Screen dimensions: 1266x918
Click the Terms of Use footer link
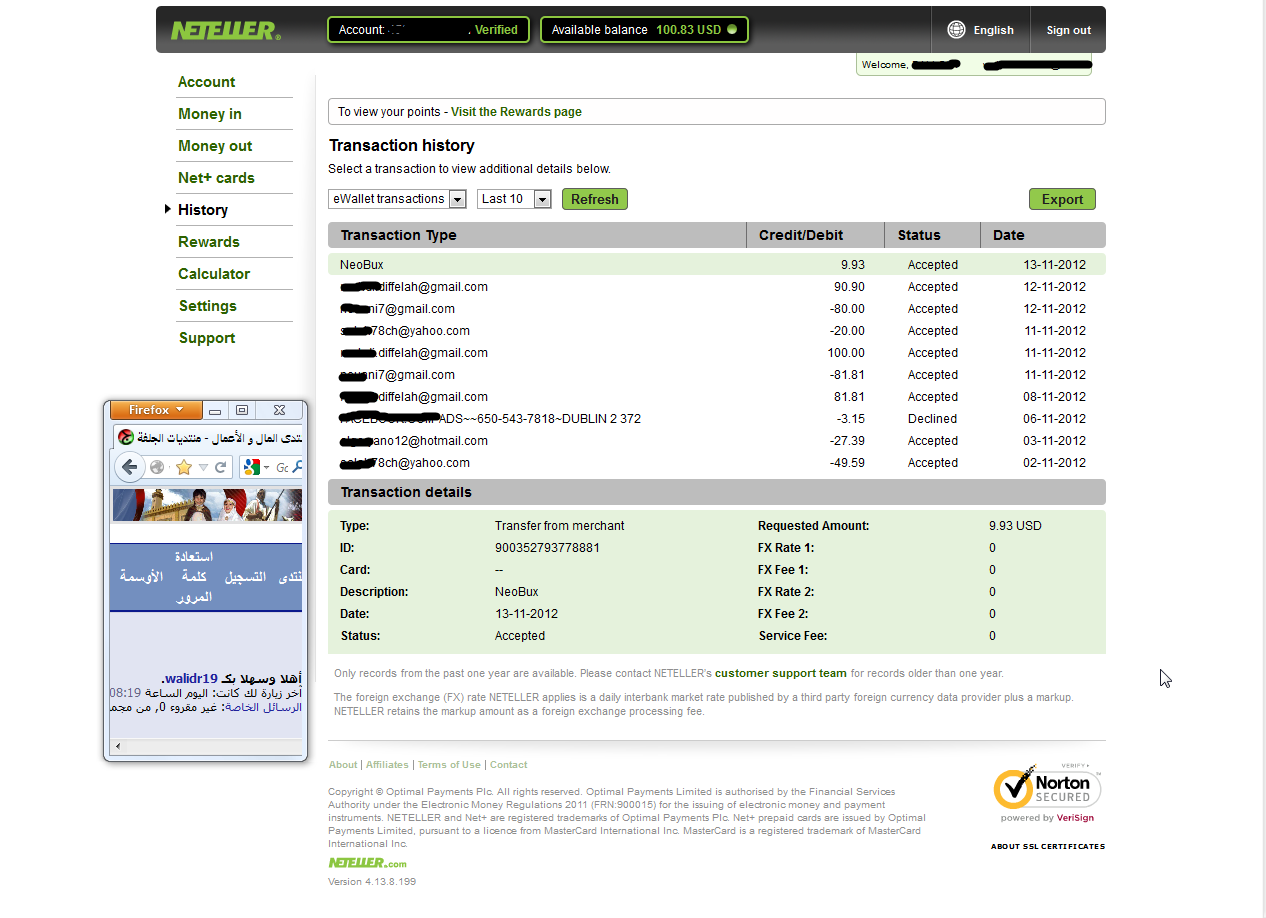click(449, 764)
